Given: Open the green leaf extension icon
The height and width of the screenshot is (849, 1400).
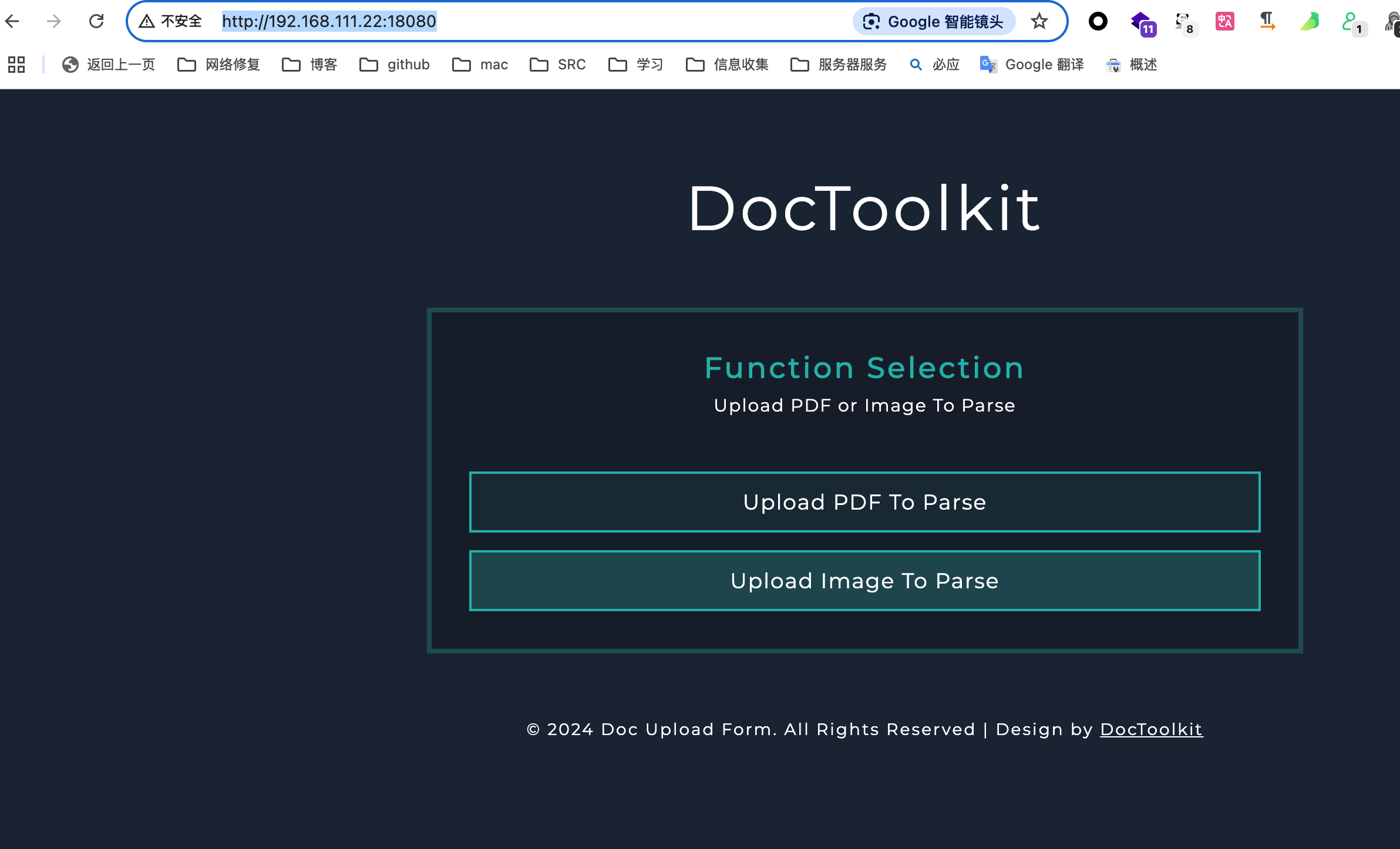Looking at the screenshot, I should click(1310, 22).
